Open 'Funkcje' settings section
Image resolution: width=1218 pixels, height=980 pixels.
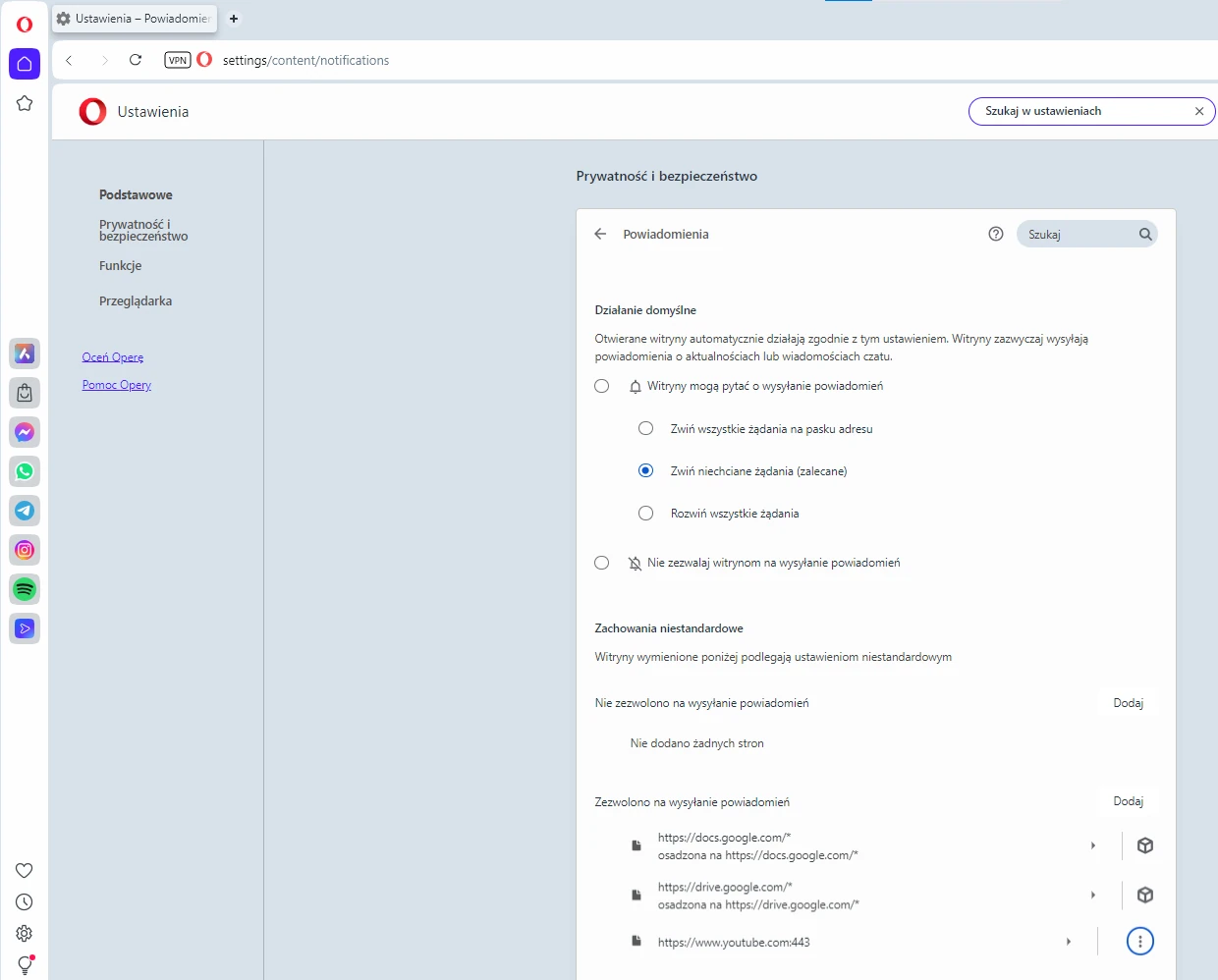point(120,266)
